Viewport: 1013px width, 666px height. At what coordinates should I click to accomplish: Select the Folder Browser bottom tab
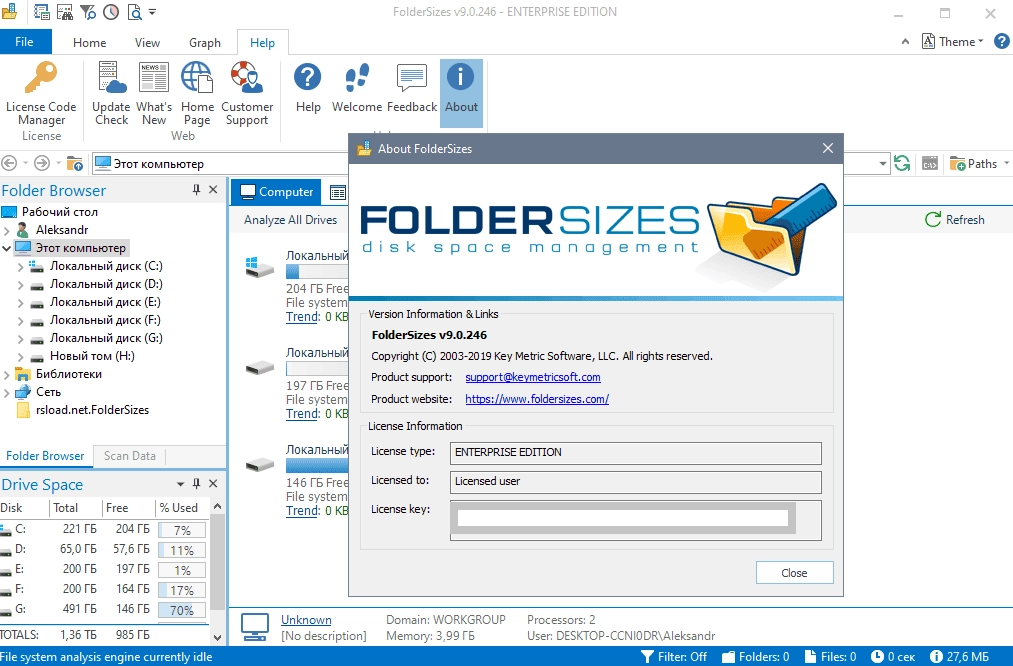[45, 455]
